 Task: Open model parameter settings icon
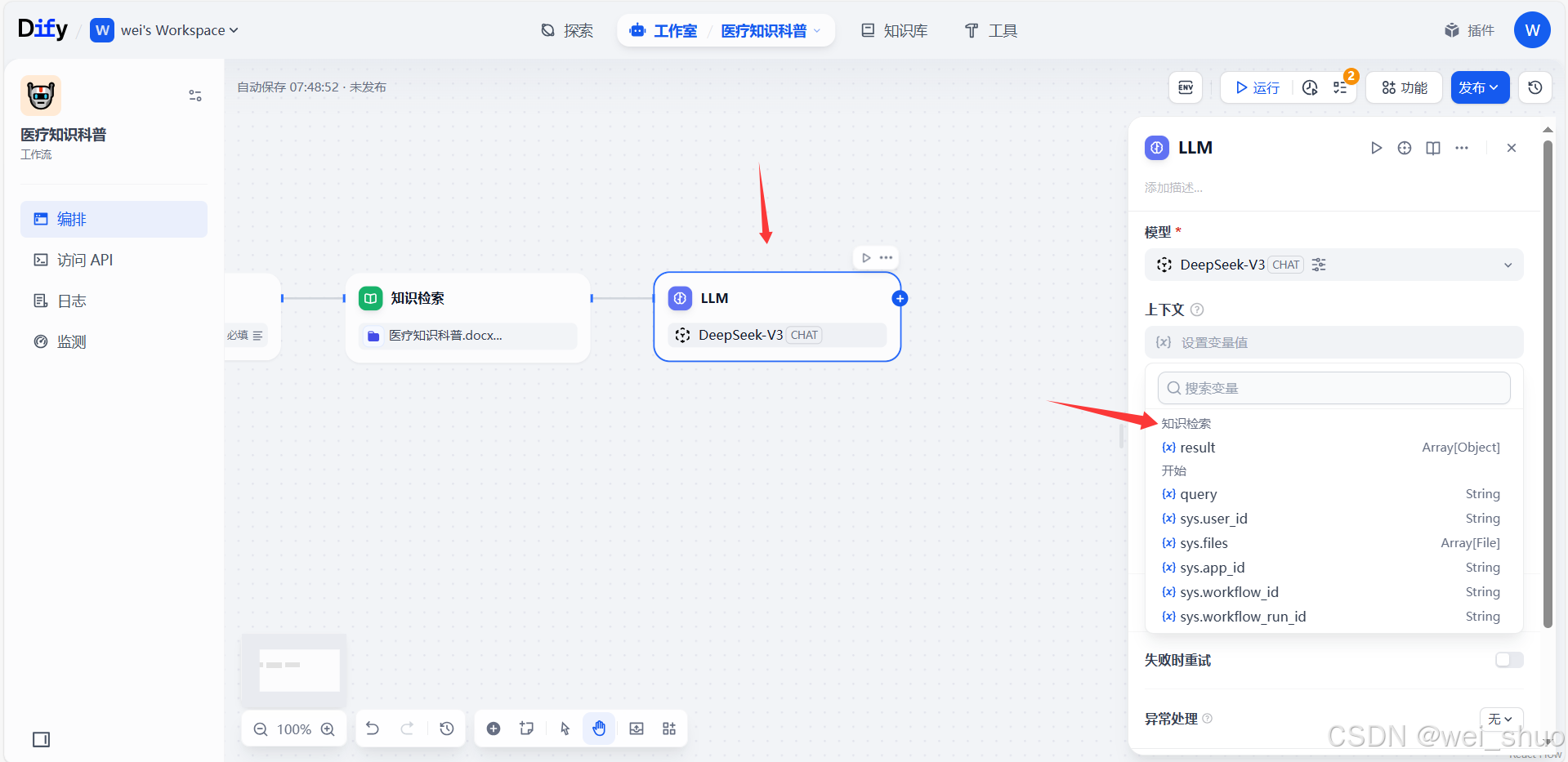1319,265
